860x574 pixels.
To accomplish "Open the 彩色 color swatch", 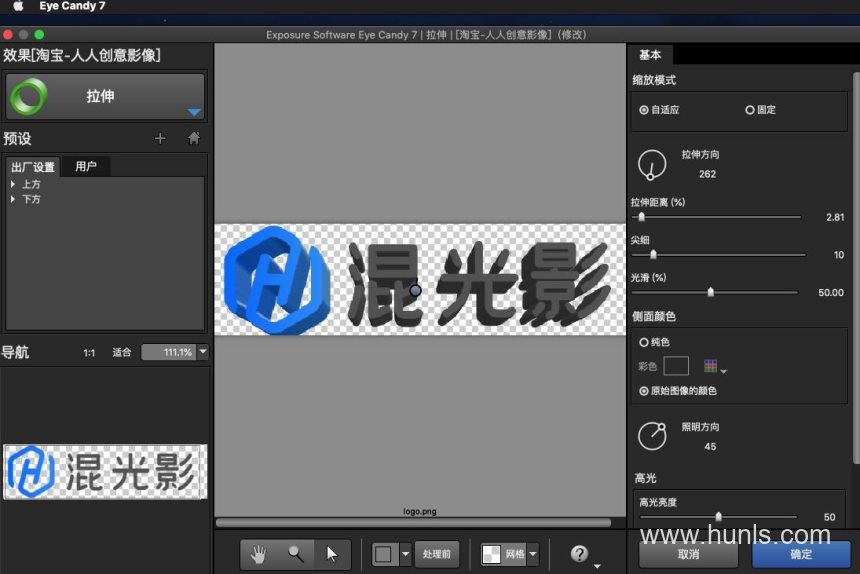I will coord(676,366).
